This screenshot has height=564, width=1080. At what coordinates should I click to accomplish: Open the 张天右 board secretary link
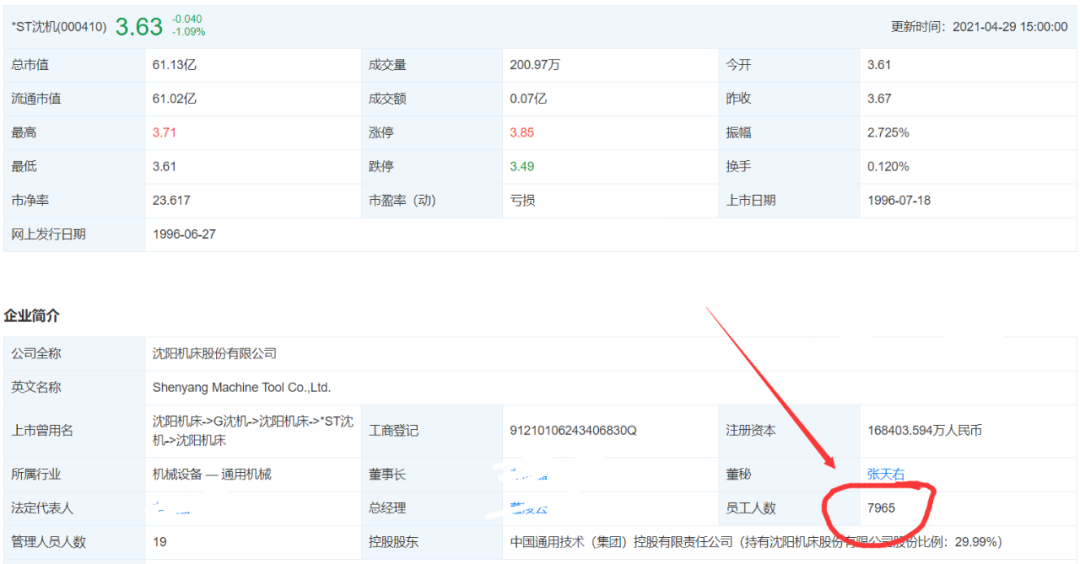pyautogui.click(x=886, y=474)
